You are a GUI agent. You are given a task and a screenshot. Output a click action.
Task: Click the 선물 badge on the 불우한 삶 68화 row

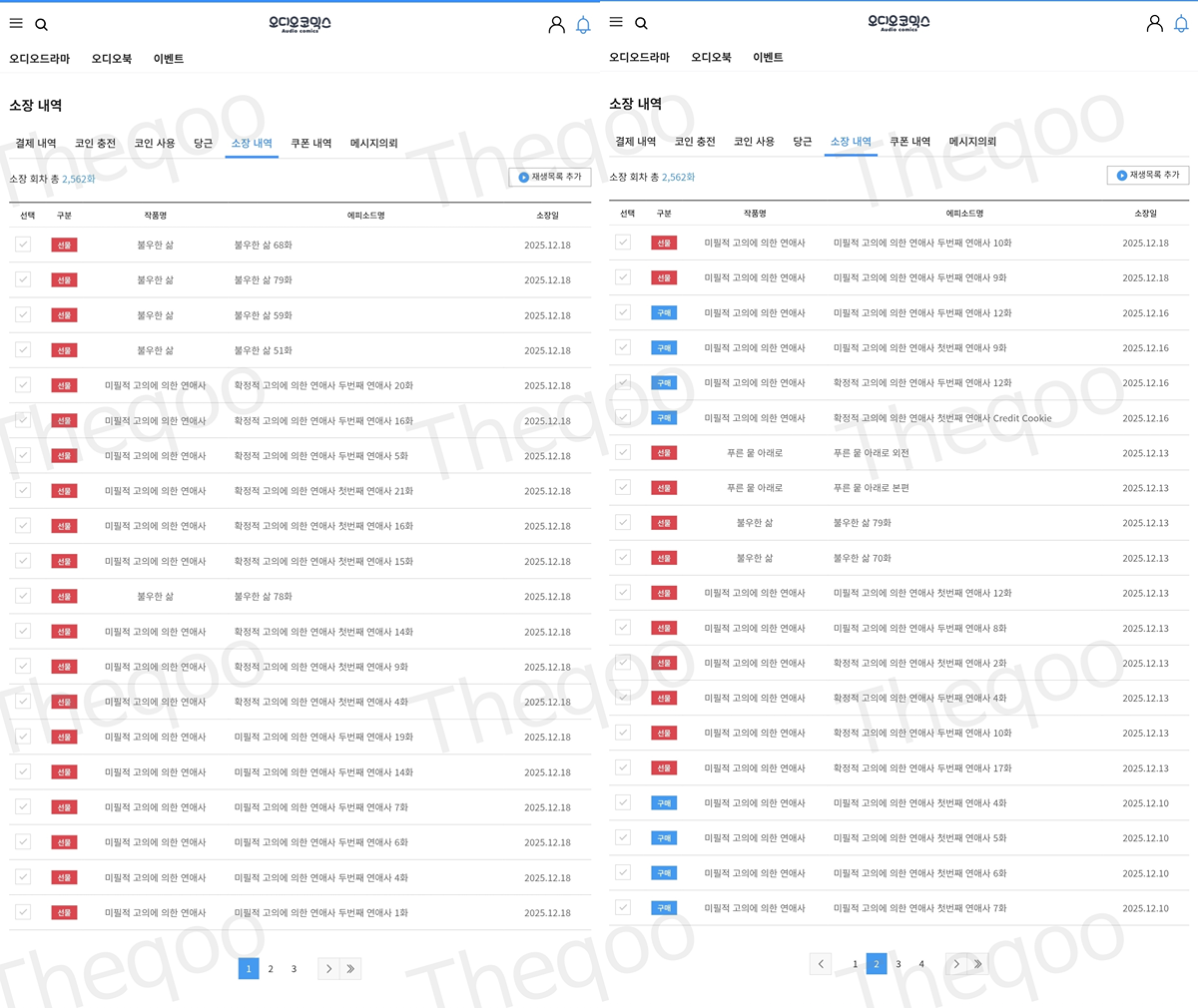point(64,246)
